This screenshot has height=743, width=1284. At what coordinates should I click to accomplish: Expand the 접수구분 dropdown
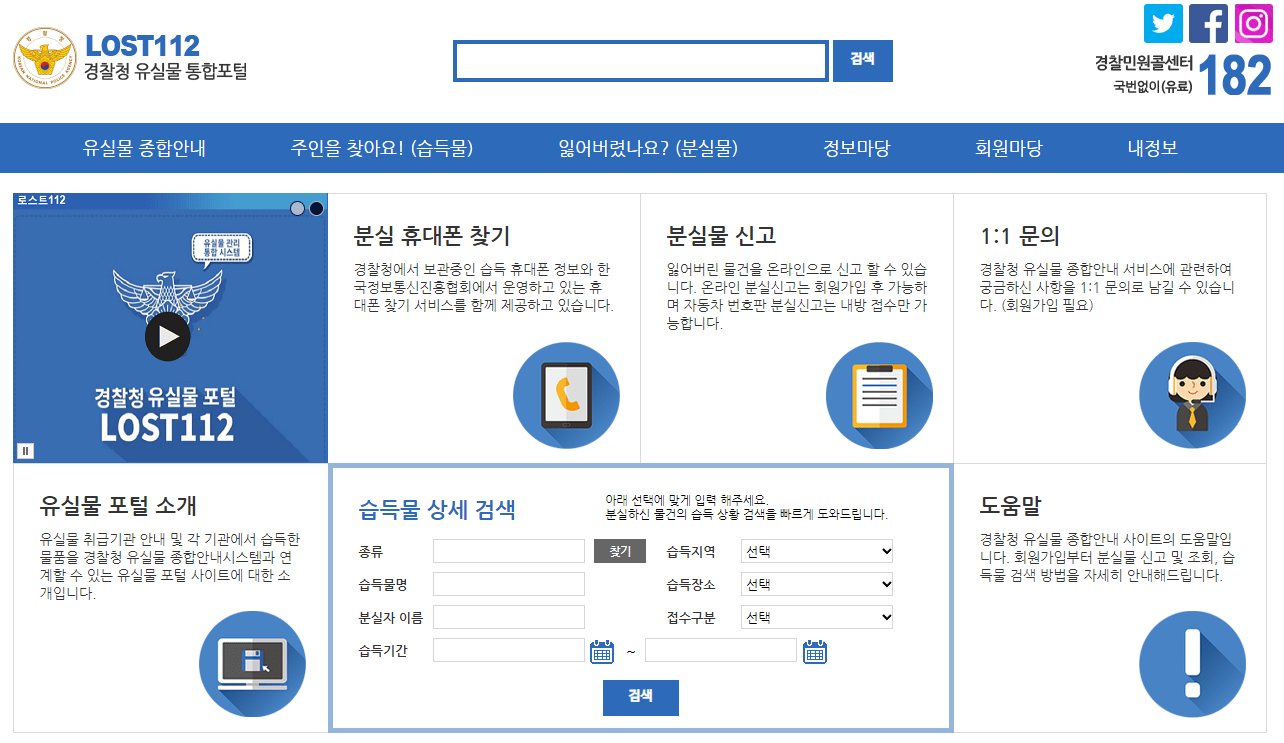pos(817,617)
